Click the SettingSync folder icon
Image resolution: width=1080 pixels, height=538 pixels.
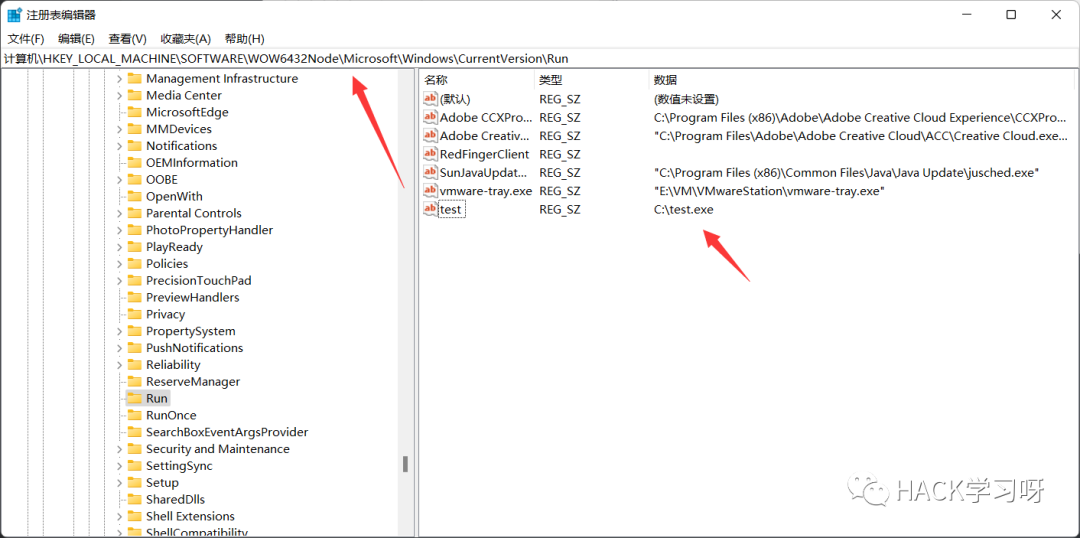click(x=134, y=466)
